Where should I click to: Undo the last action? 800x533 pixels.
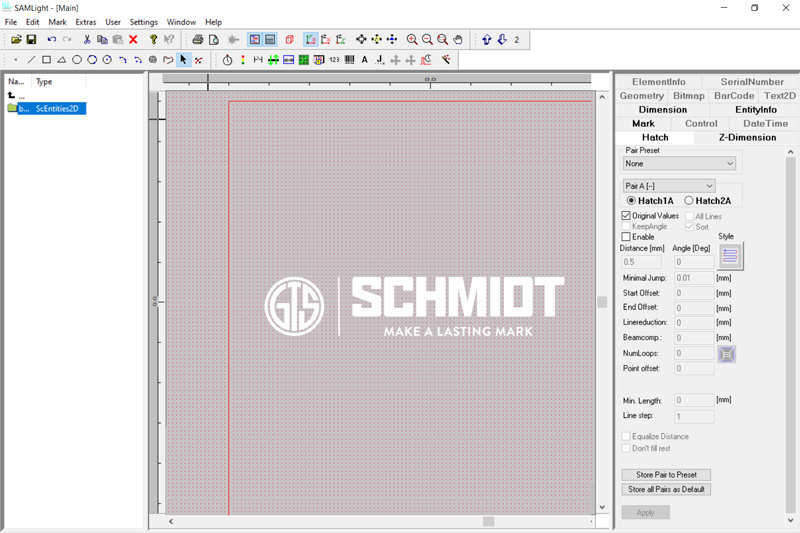tap(52, 39)
